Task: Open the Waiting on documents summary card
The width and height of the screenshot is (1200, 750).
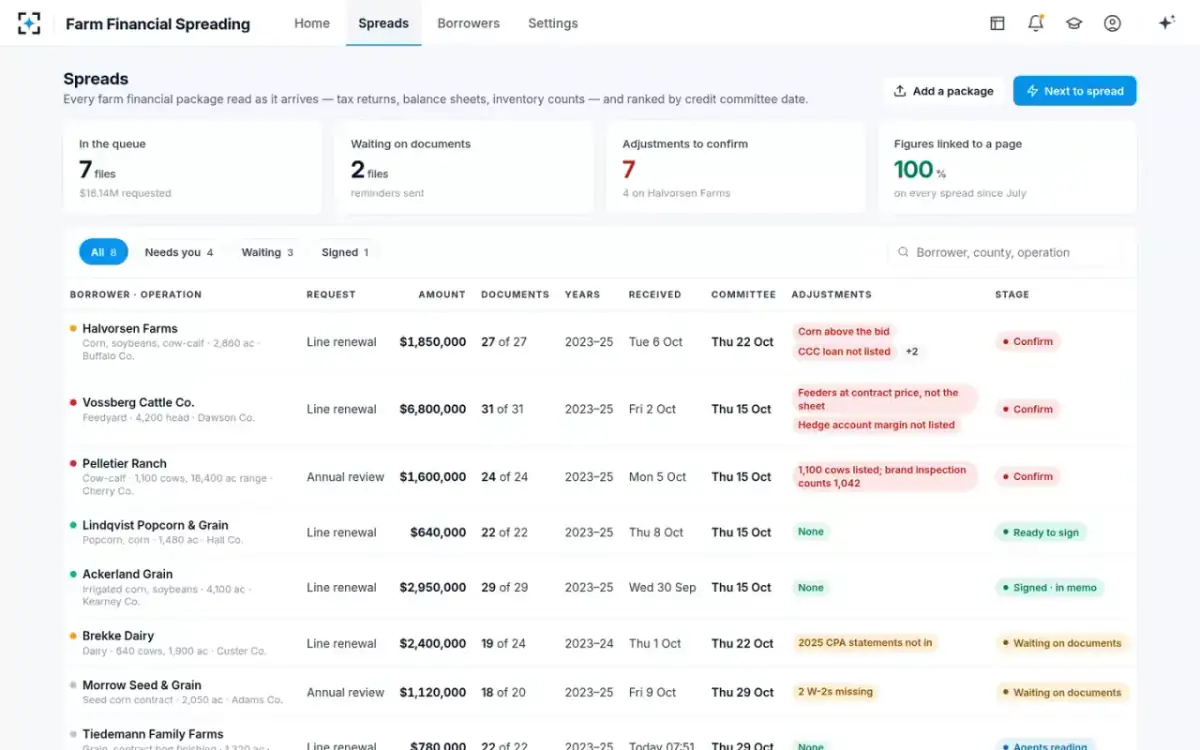Action: click(464, 168)
